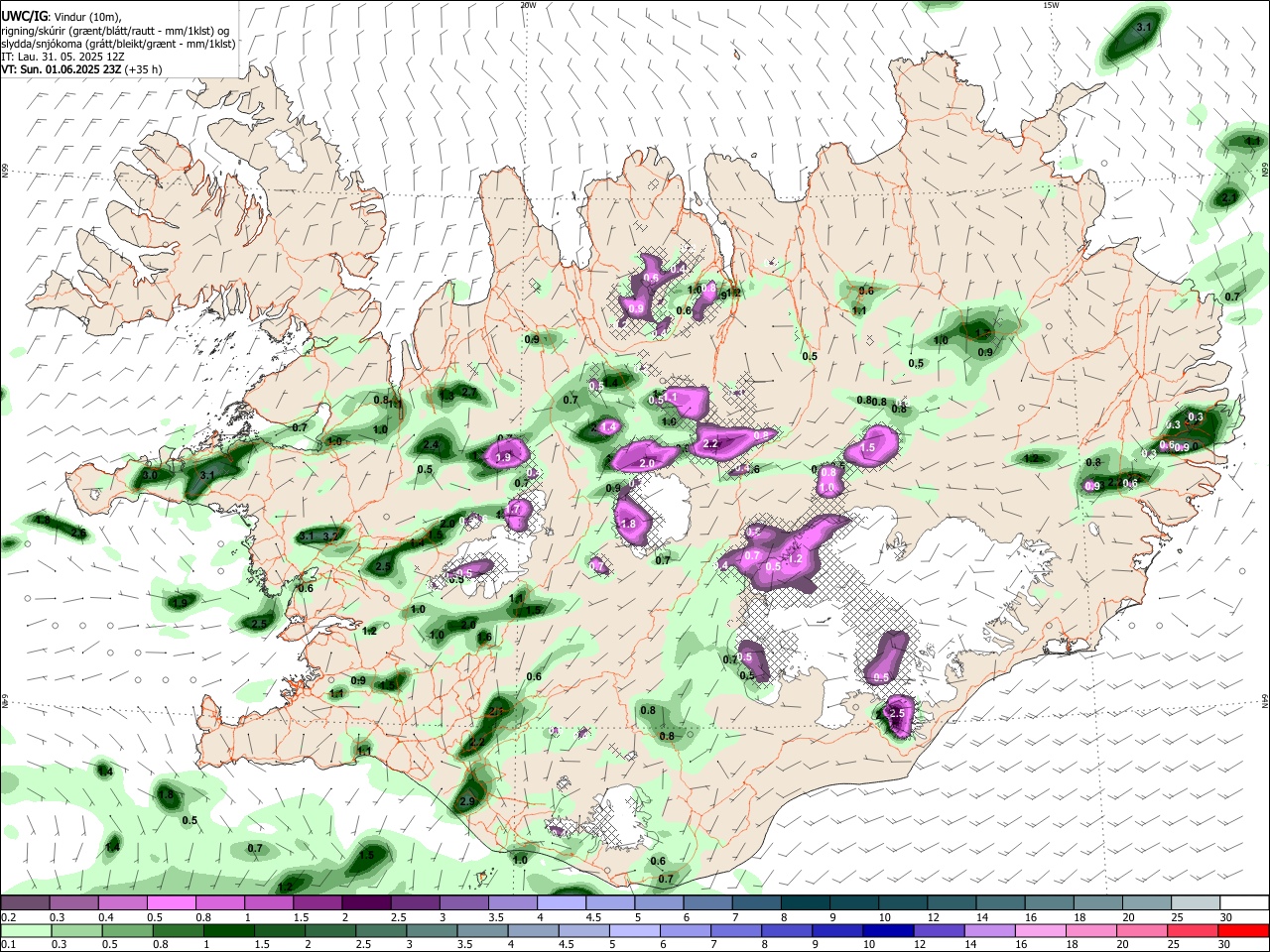Click the '3.0' precipitation value on the map
The height and width of the screenshot is (952, 1270).
click(x=150, y=476)
